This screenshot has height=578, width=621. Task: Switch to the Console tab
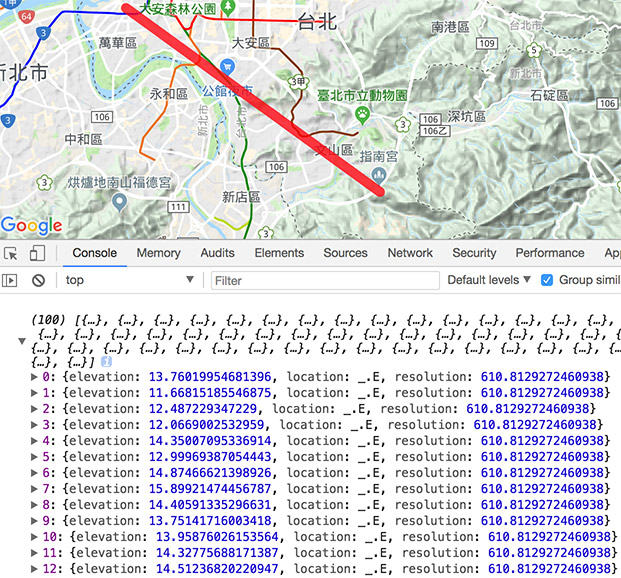pos(95,253)
